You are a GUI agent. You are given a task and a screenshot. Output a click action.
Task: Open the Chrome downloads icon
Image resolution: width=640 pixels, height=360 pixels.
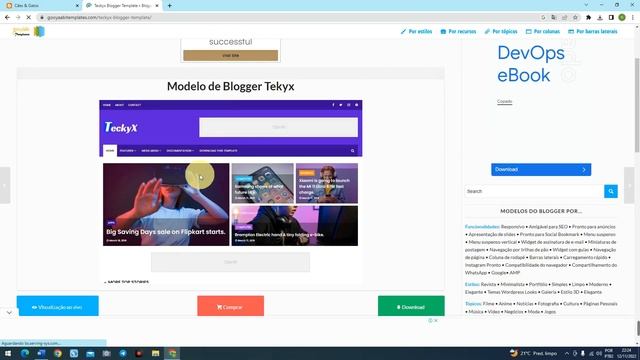600,18
